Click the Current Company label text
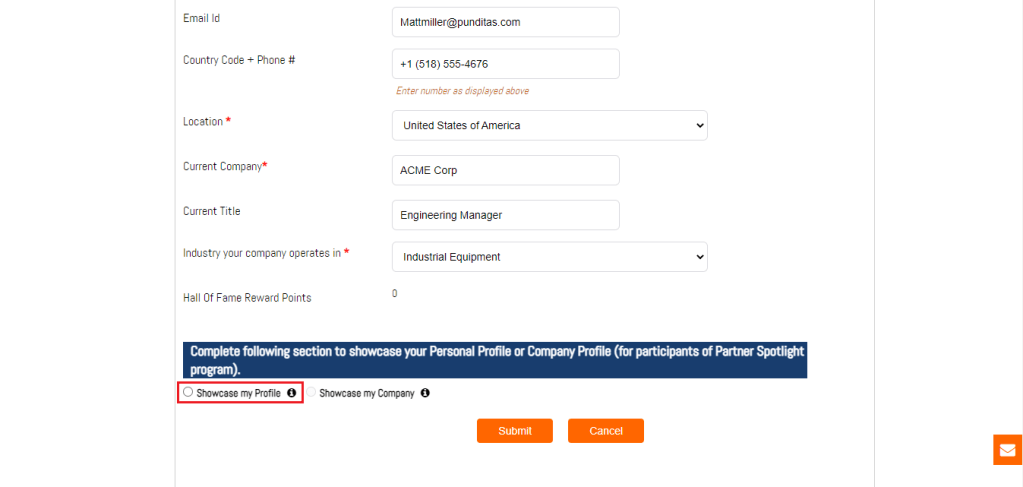 click(x=222, y=166)
